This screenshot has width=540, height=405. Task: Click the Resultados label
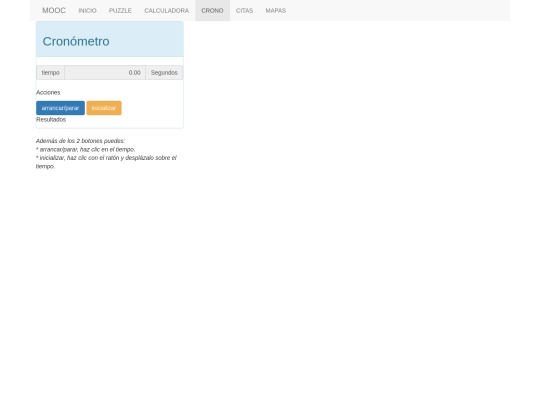(51, 120)
